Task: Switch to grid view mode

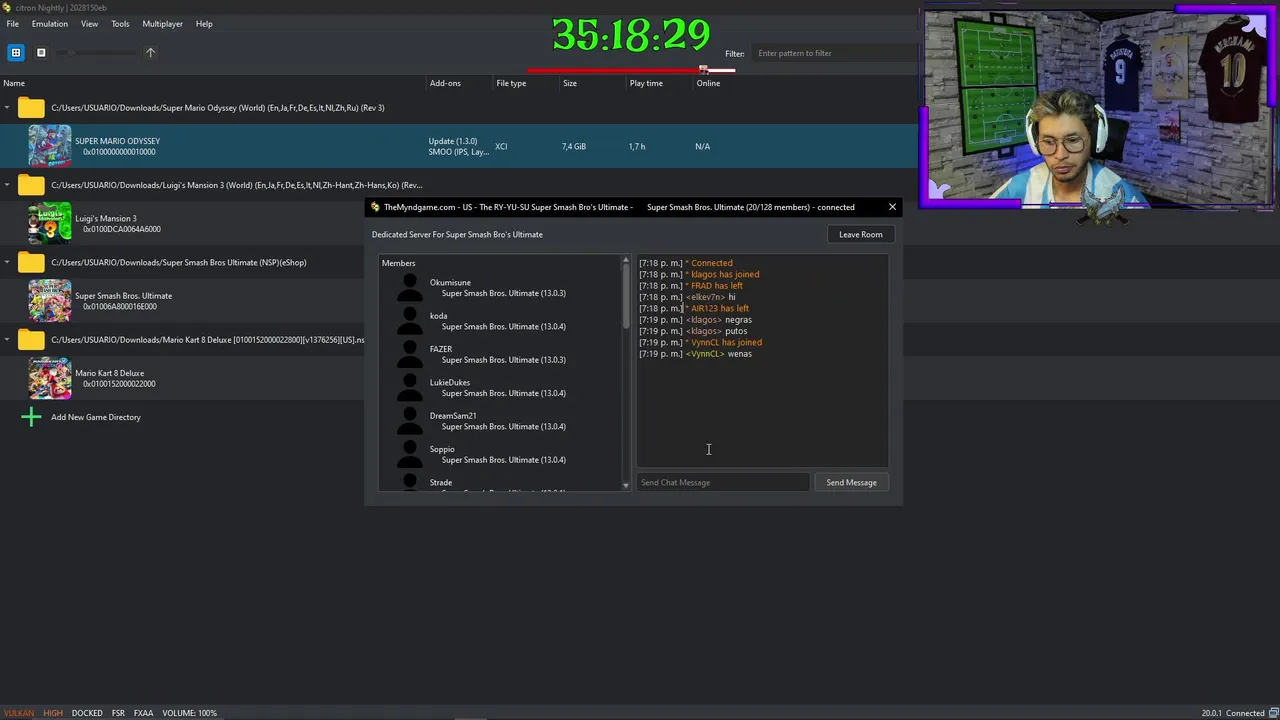Action: [16, 52]
